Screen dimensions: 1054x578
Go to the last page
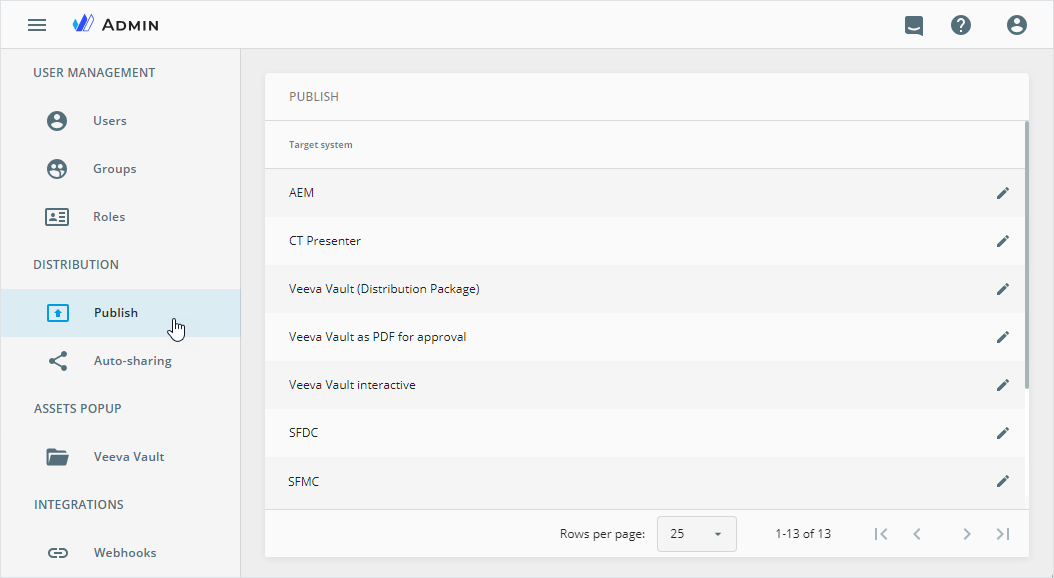coord(1002,534)
